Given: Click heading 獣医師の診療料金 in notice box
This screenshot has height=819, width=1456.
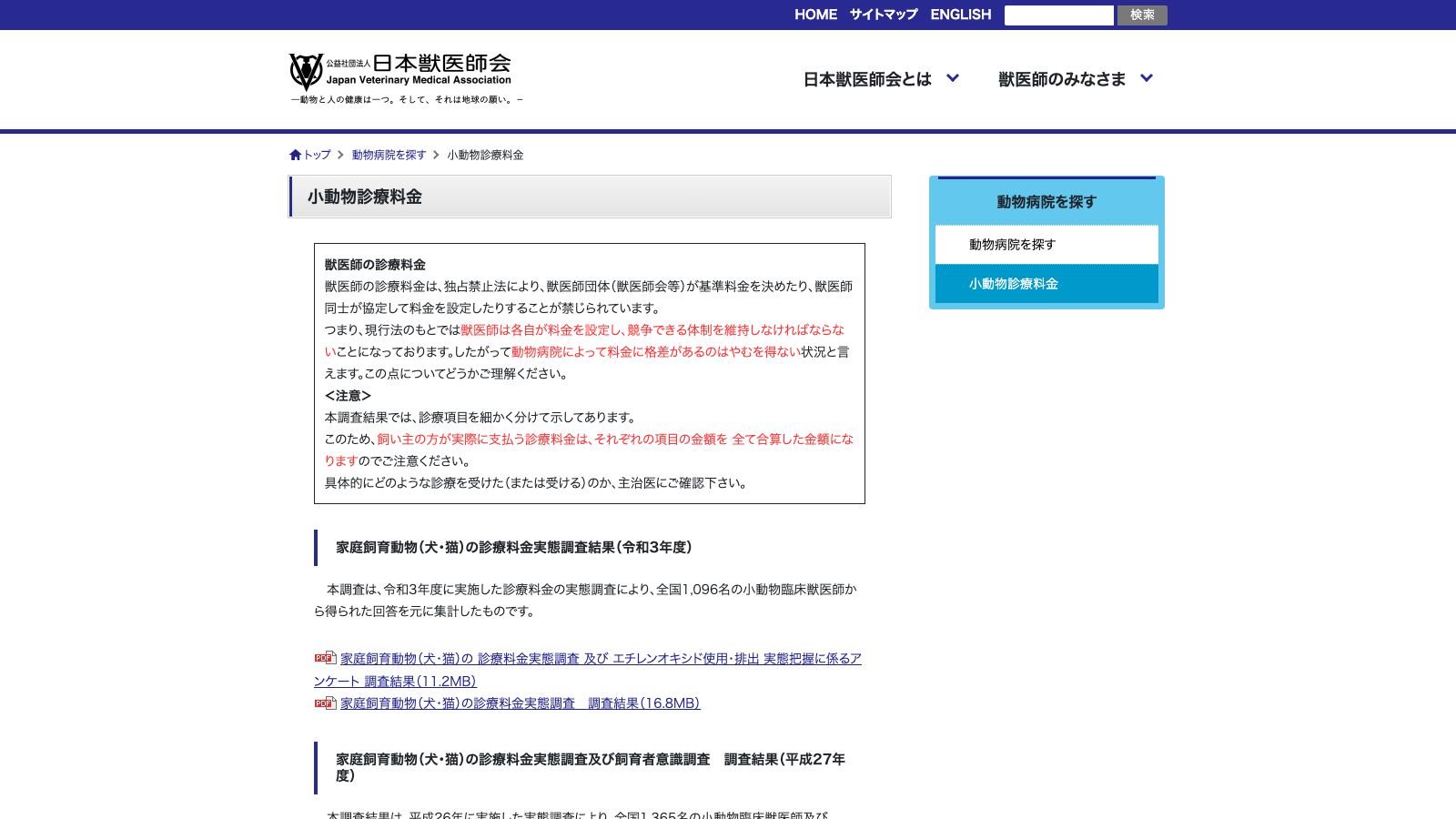Looking at the screenshot, I should [x=375, y=265].
